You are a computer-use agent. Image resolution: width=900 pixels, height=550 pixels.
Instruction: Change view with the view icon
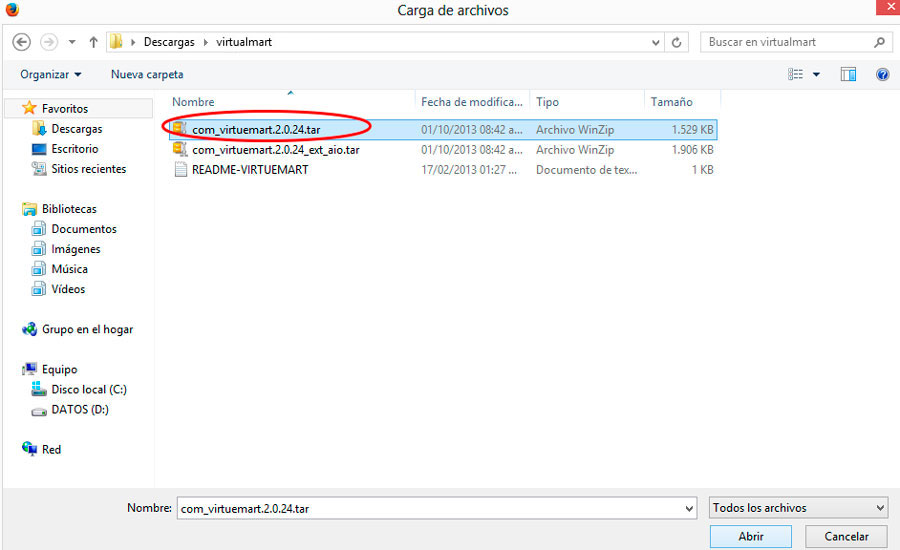tap(796, 75)
